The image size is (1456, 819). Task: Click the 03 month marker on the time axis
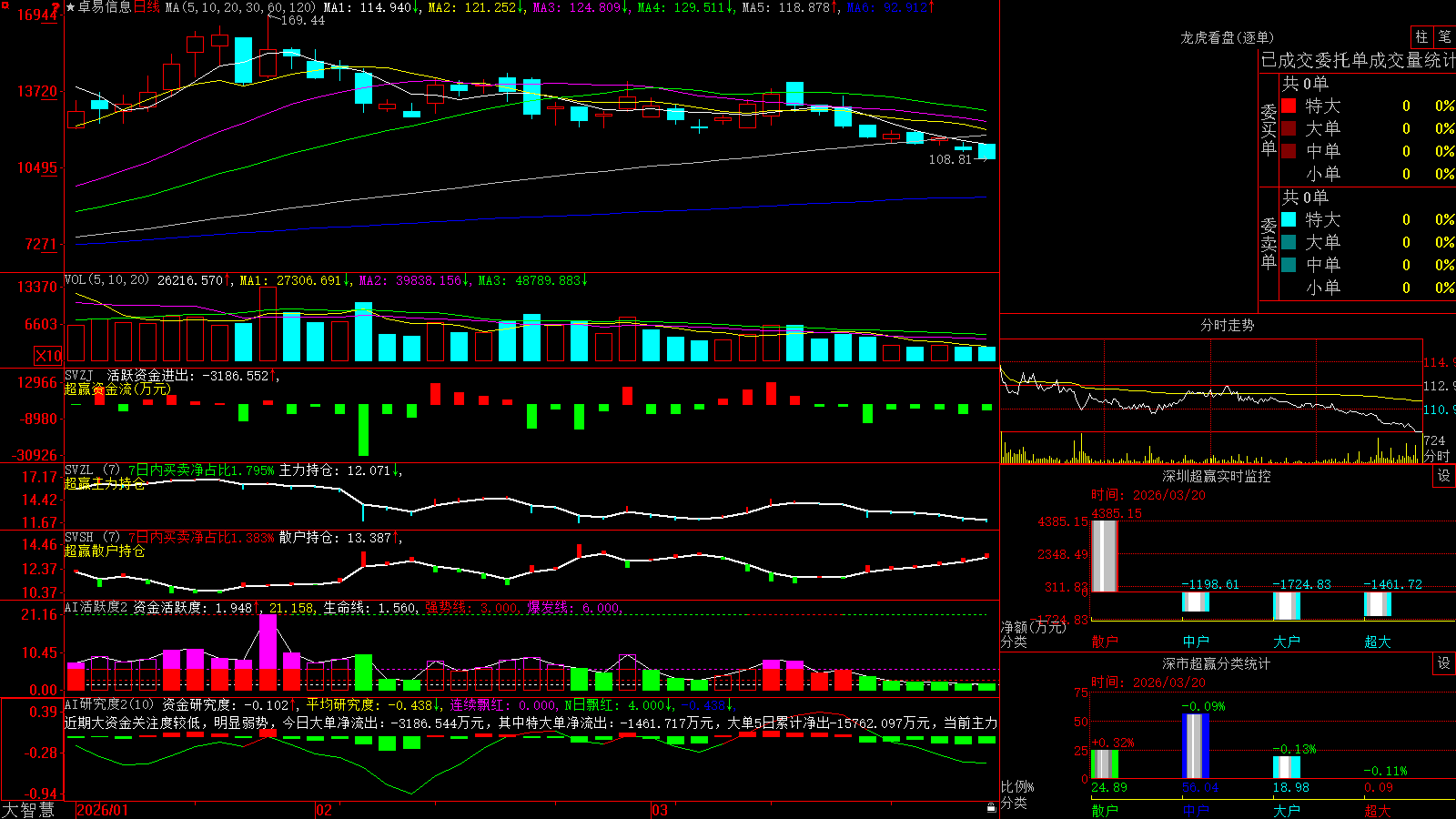pos(660,810)
